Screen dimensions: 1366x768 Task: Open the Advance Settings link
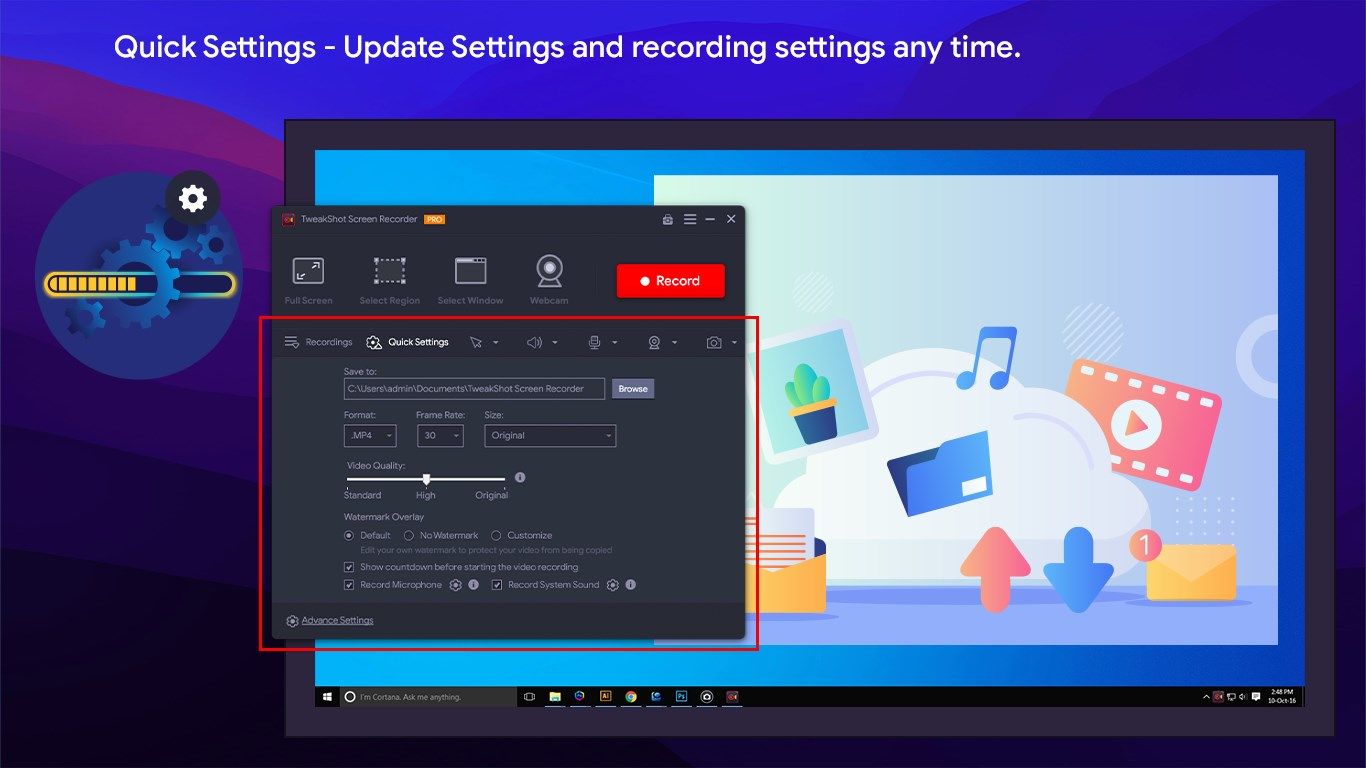click(x=337, y=621)
